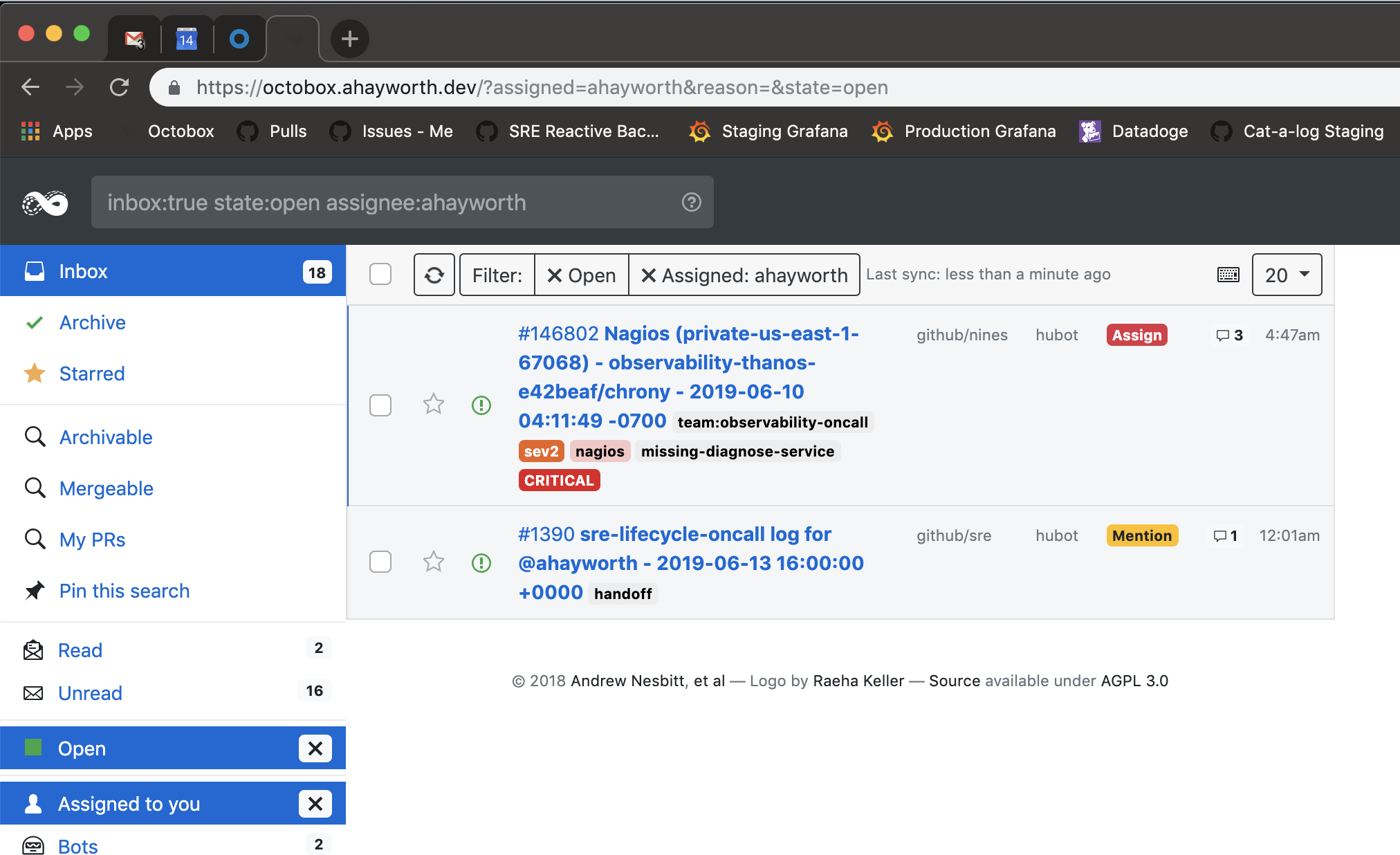The width and height of the screenshot is (1400, 855).
Task: Click the handoff label
Action: click(x=623, y=594)
